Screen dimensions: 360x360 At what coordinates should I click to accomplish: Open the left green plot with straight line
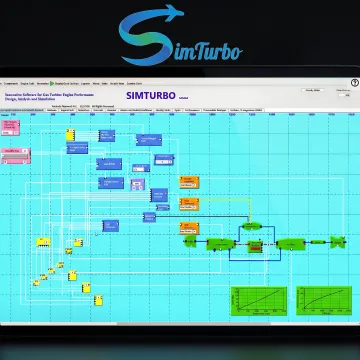pyautogui.click(x=259, y=301)
